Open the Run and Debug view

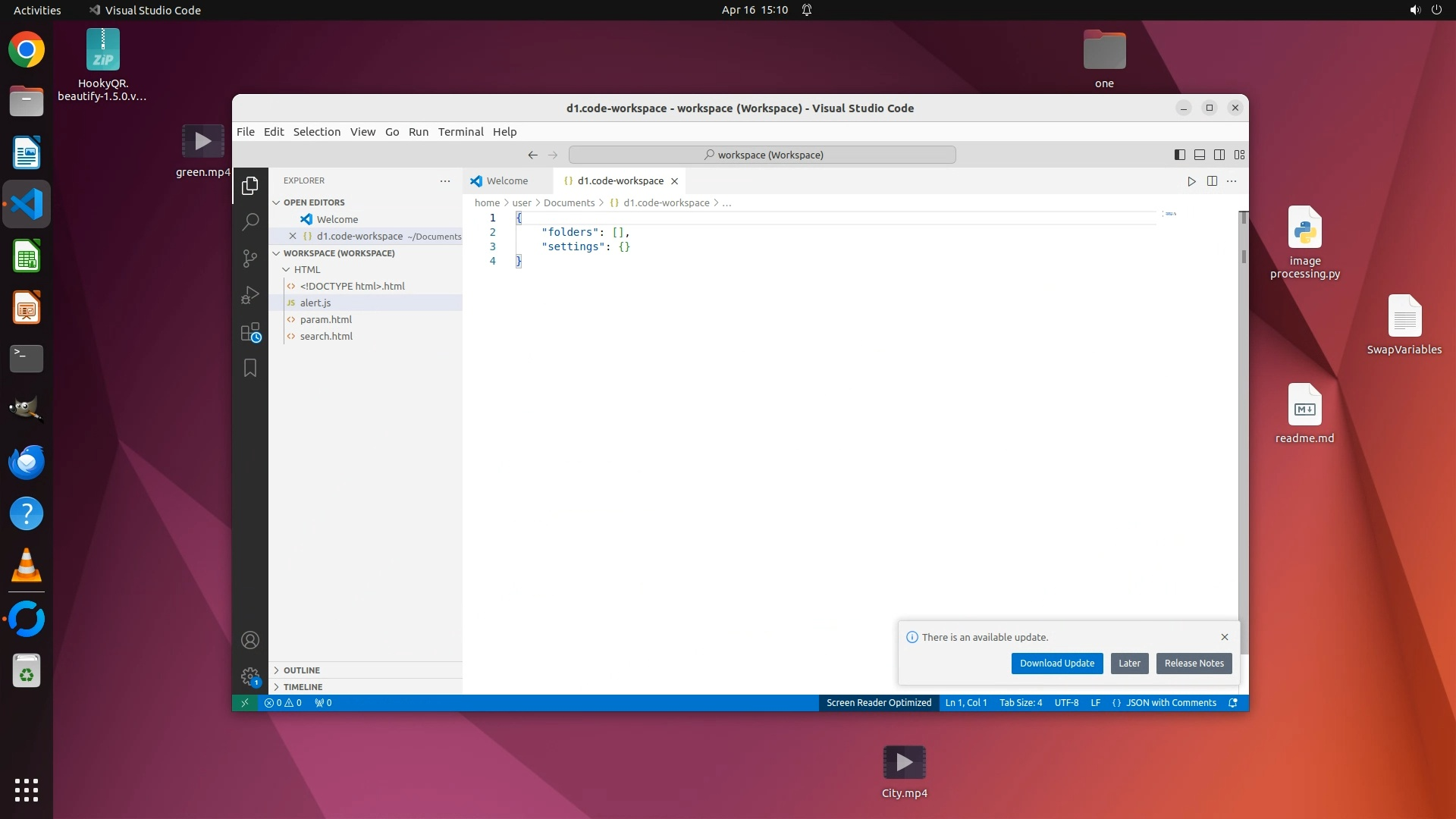249,295
